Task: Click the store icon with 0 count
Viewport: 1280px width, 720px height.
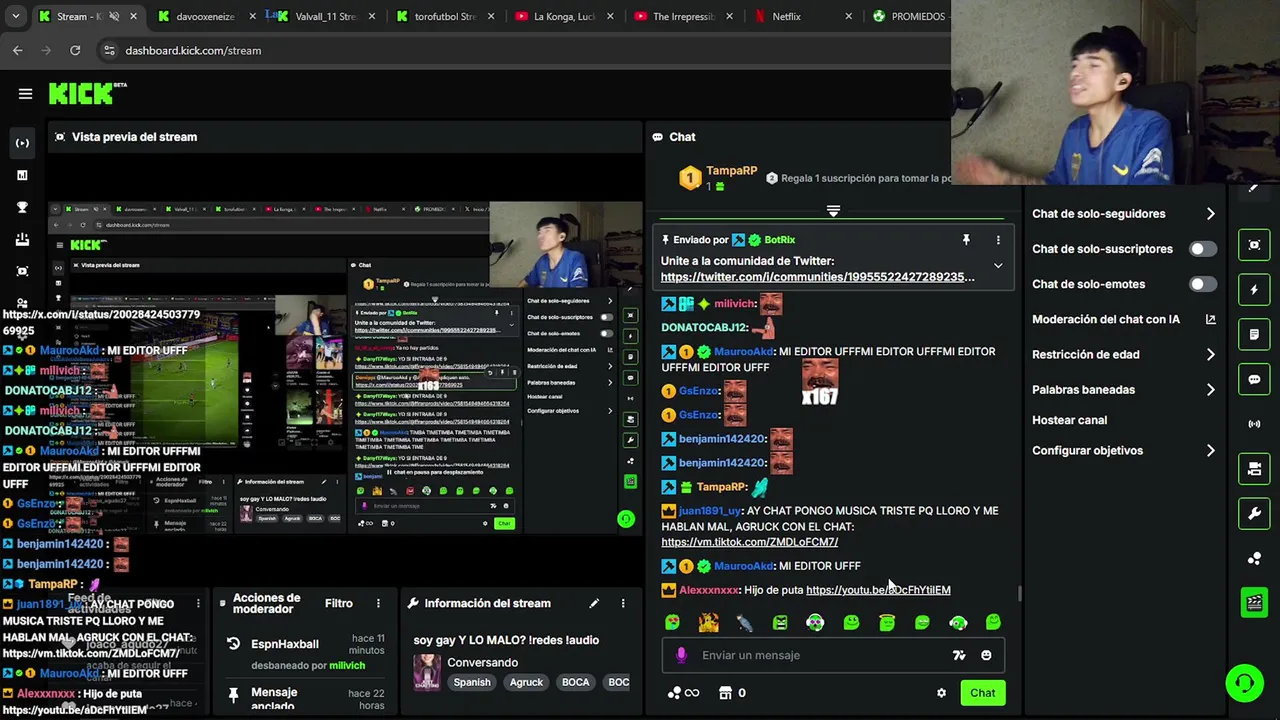Action: pyautogui.click(x=726, y=693)
